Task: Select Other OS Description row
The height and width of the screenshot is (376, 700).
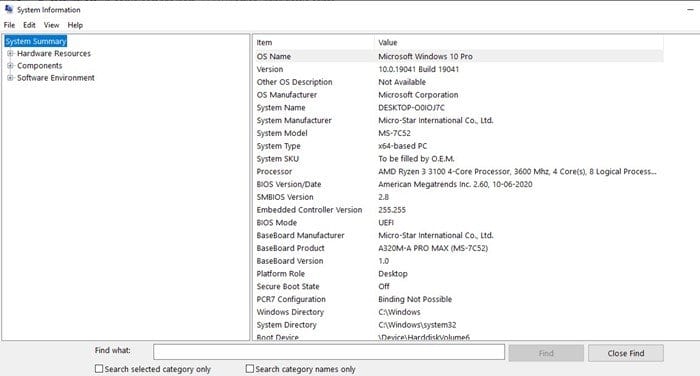Action: (458, 82)
